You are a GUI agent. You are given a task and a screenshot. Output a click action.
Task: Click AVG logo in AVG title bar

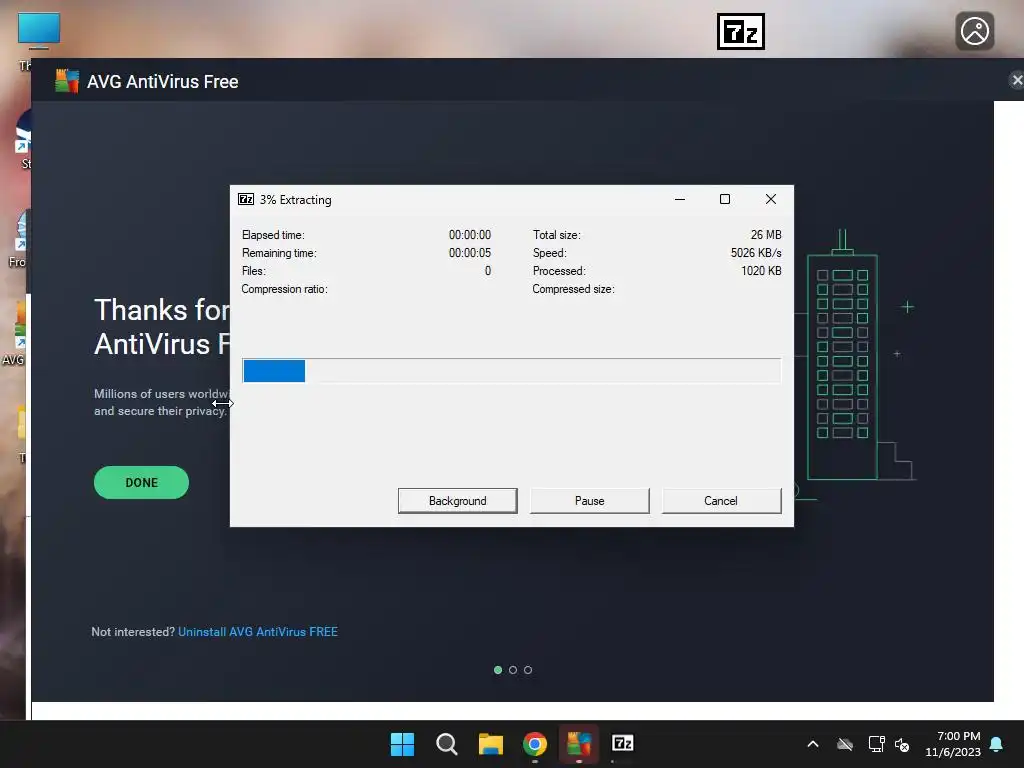(67, 81)
